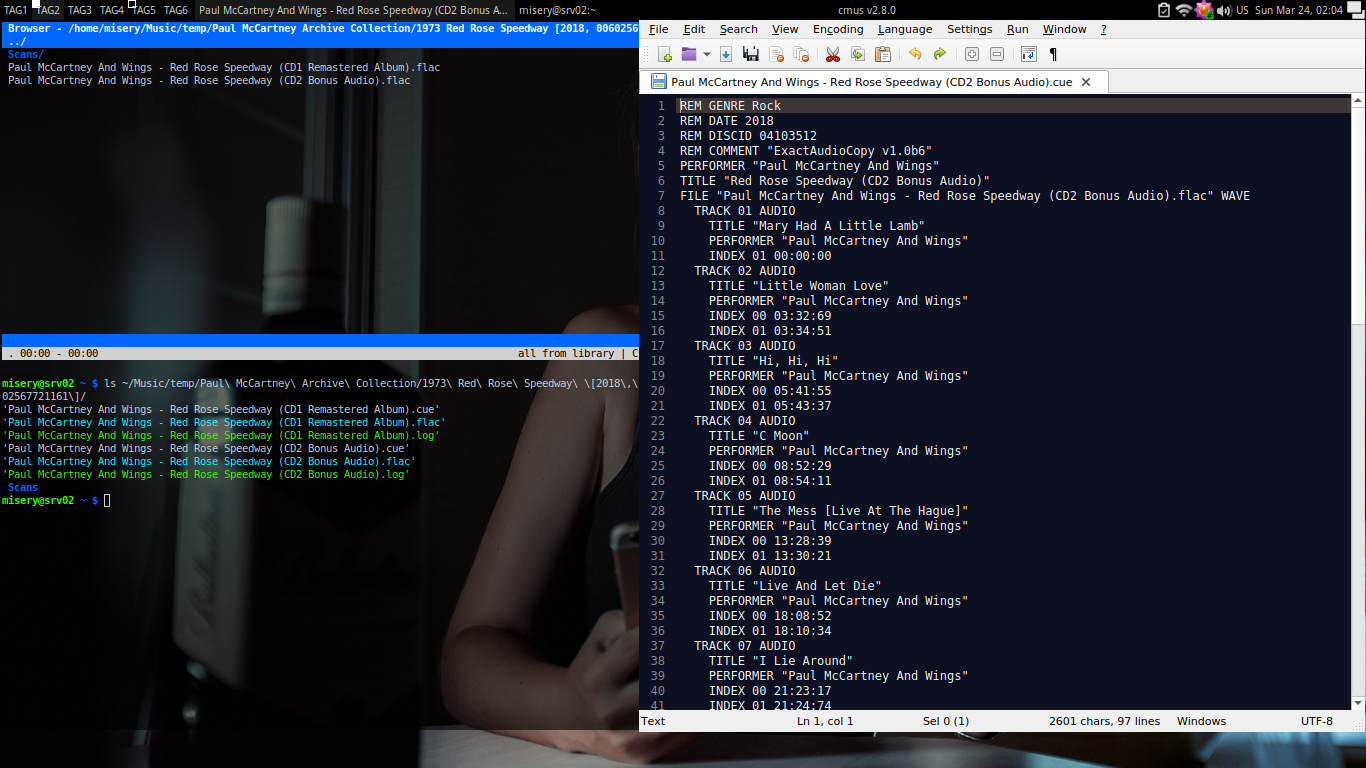Copy text using the copy toolbar icon
Viewport: 1366px width, 768px height.
click(x=858, y=54)
